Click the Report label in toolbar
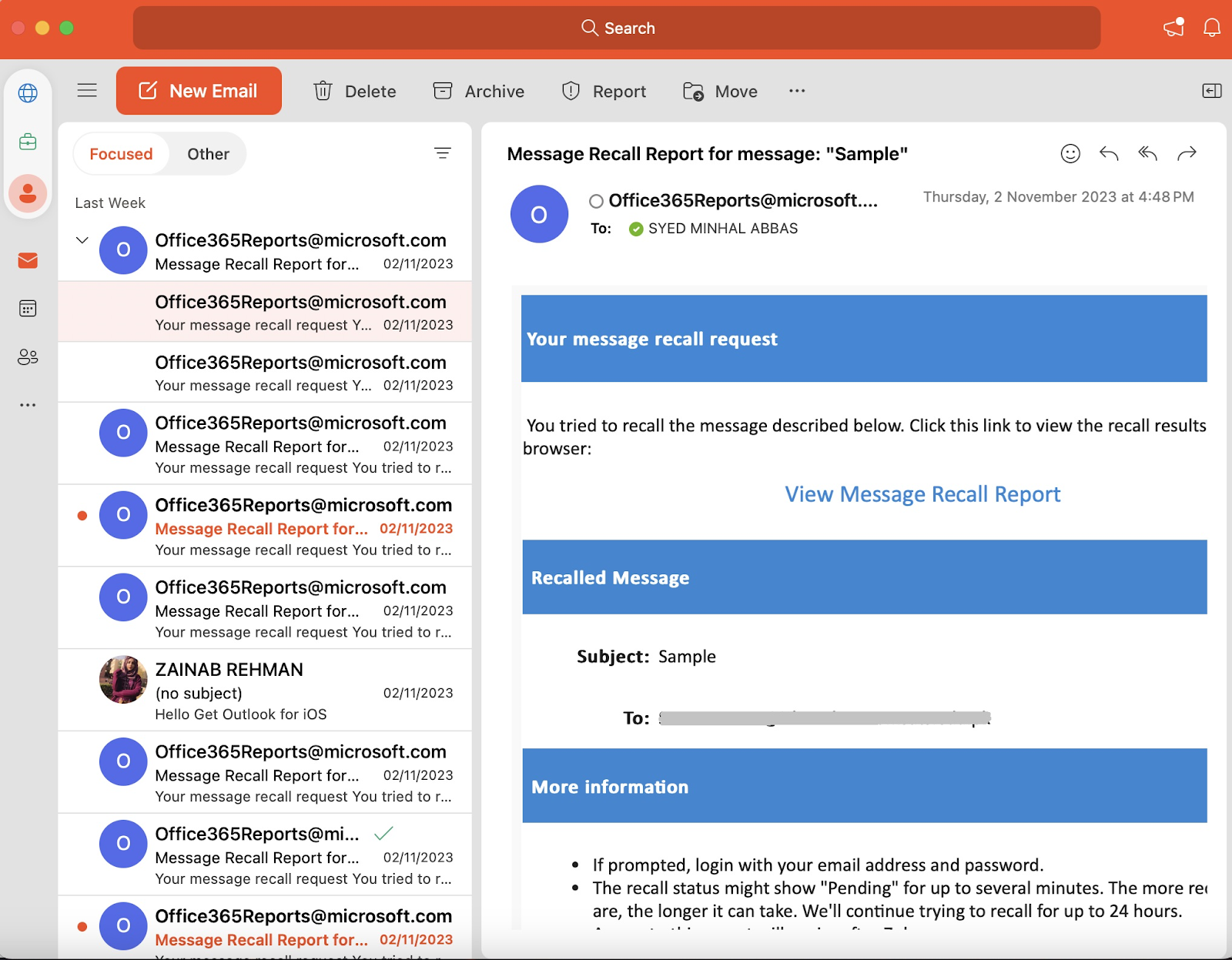Image resolution: width=1232 pixels, height=960 pixels. [619, 92]
